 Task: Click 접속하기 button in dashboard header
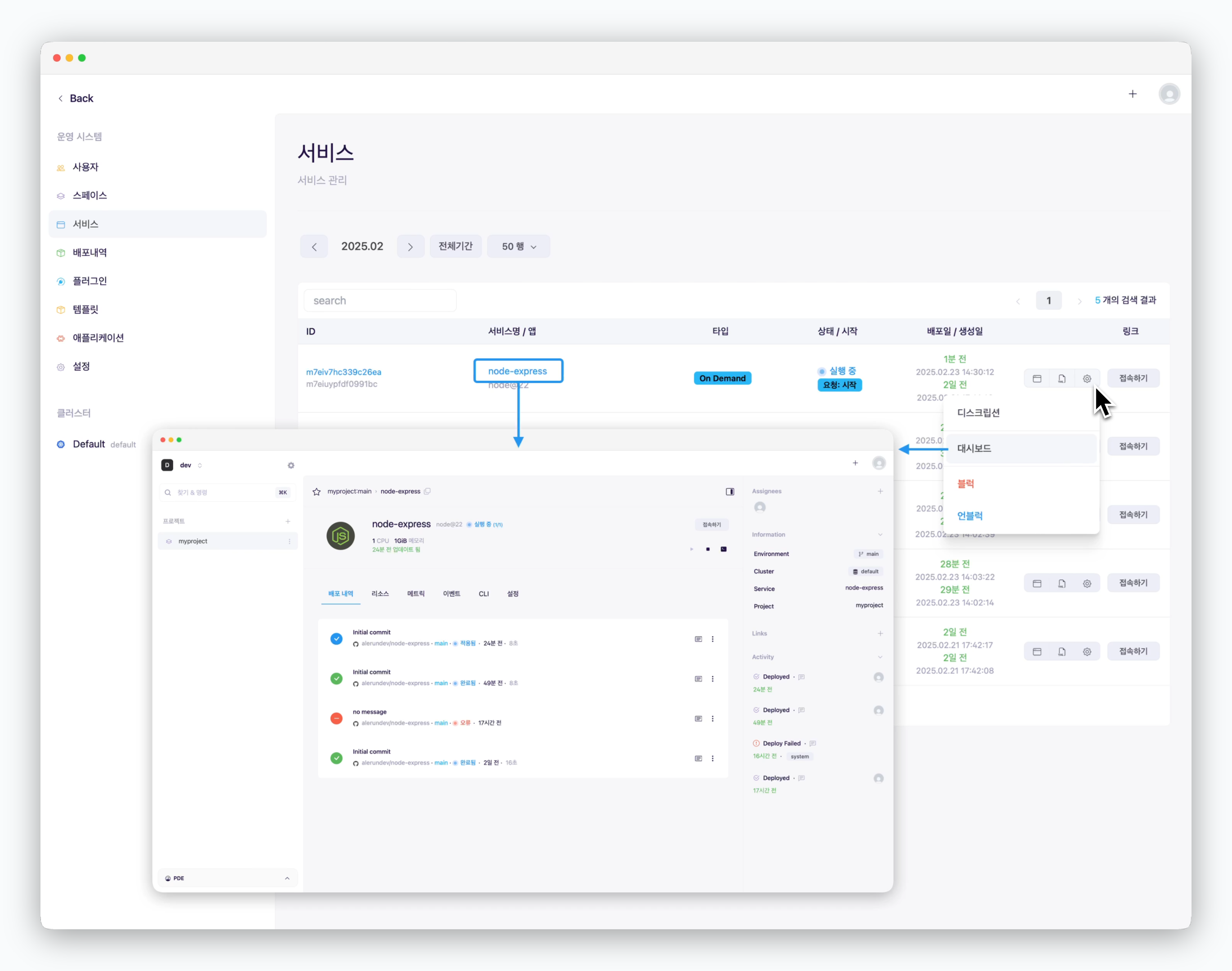pos(712,525)
